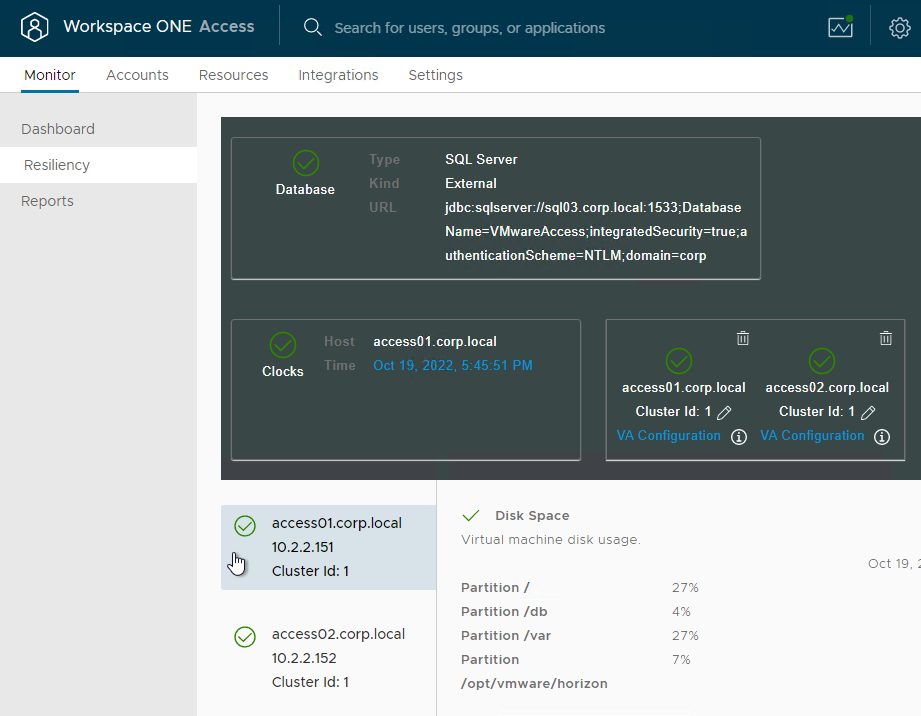
Task: Open VA Configuration link for access02.corp.local
Action: pos(812,435)
